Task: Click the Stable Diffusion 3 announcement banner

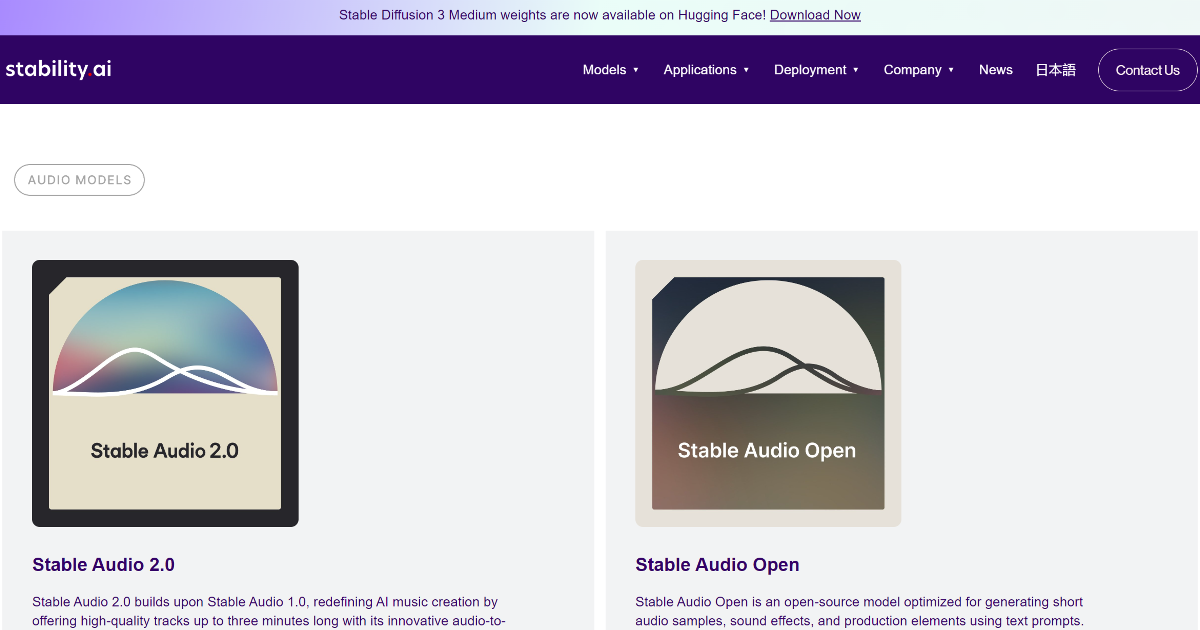Action: [x=600, y=15]
